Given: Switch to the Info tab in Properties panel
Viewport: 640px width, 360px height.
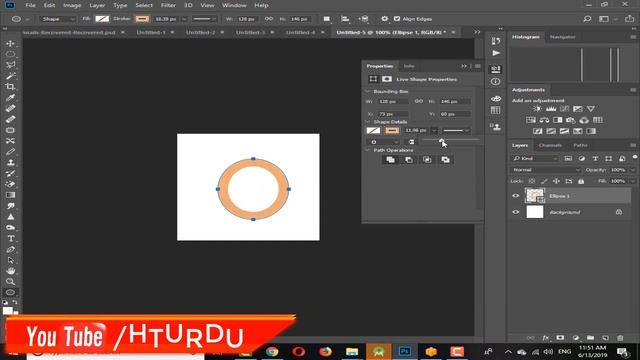Looking at the screenshot, I should [x=409, y=66].
